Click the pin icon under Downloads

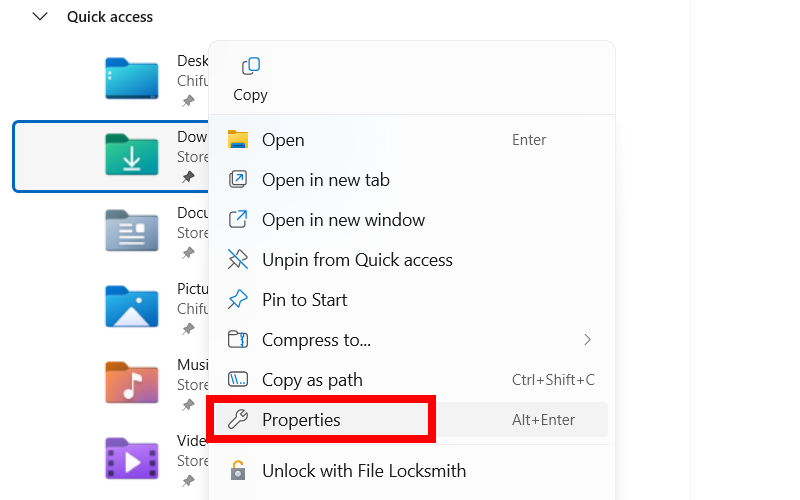188,177
